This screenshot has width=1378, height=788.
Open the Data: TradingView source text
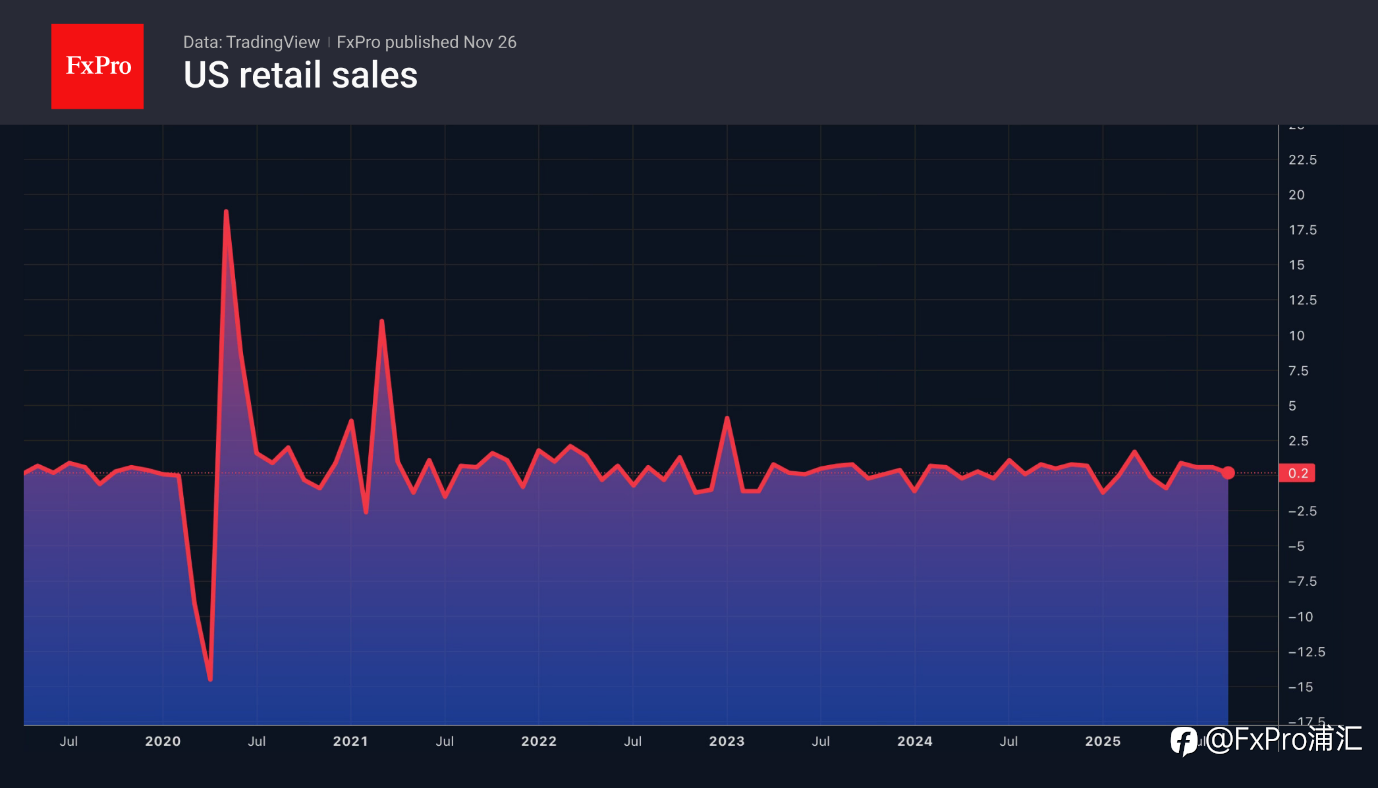251,42
